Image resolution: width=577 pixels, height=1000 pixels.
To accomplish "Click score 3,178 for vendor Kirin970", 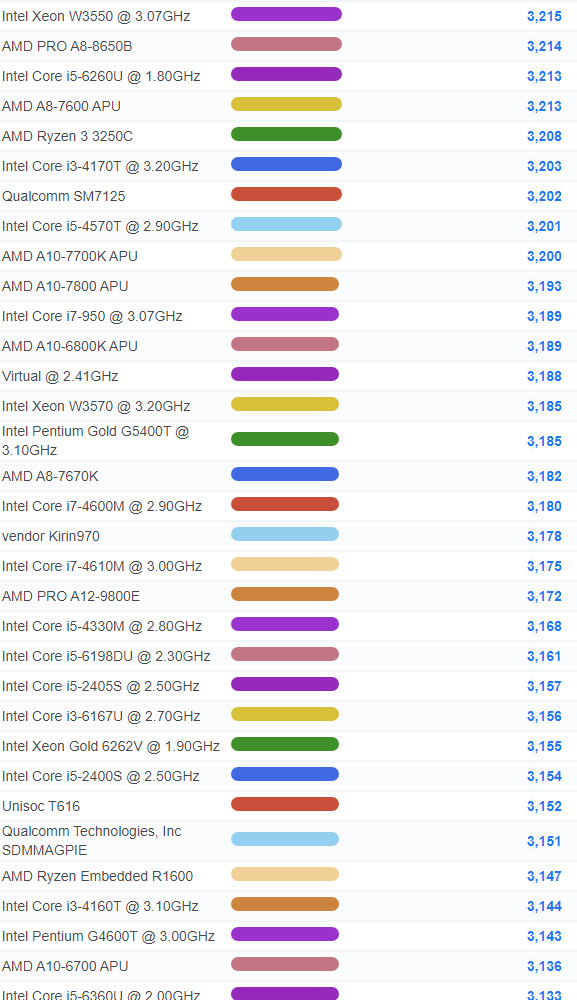I will pos(544,536).
